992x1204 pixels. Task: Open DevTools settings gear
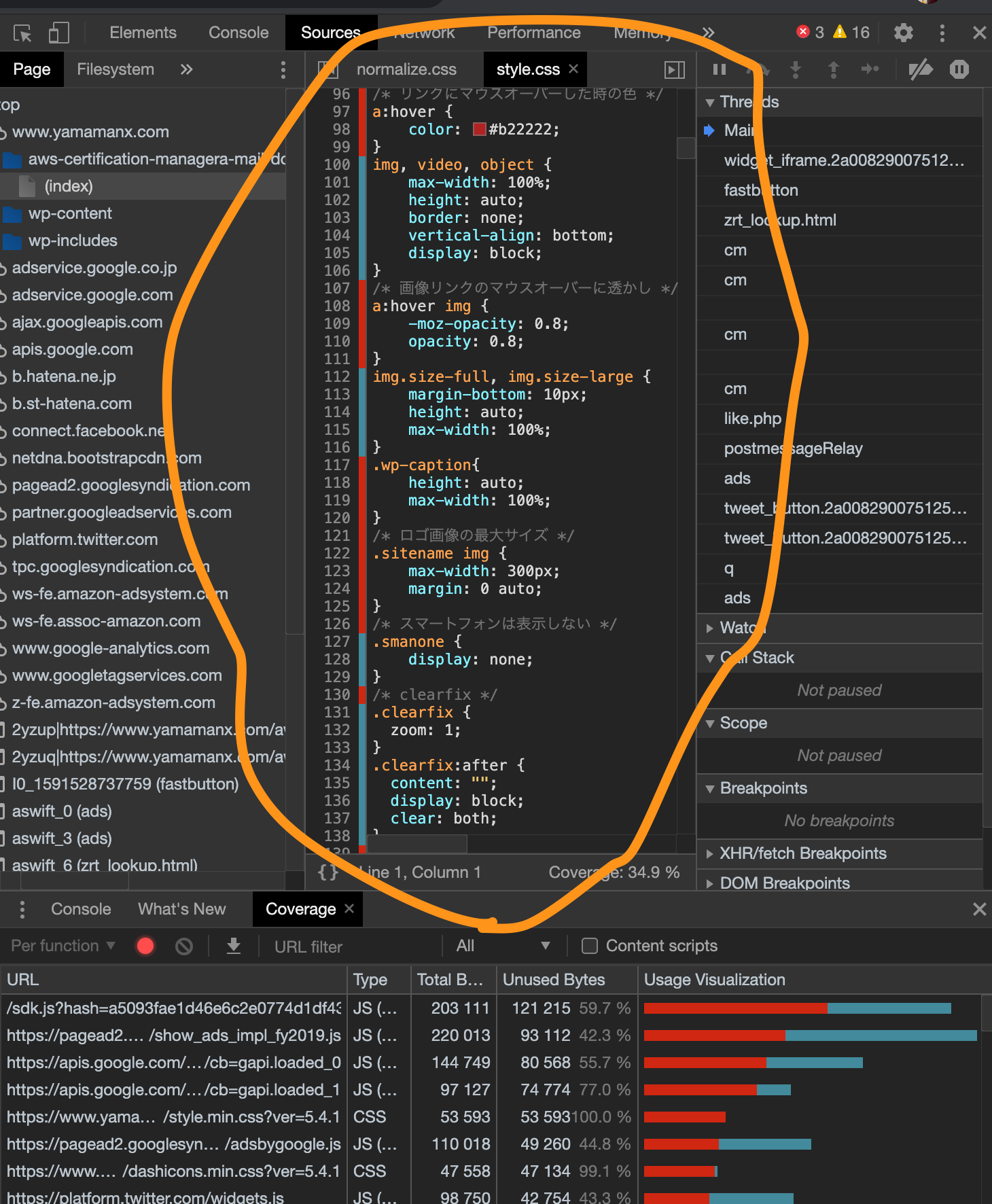pyautogui.click(x=903, y=33)
